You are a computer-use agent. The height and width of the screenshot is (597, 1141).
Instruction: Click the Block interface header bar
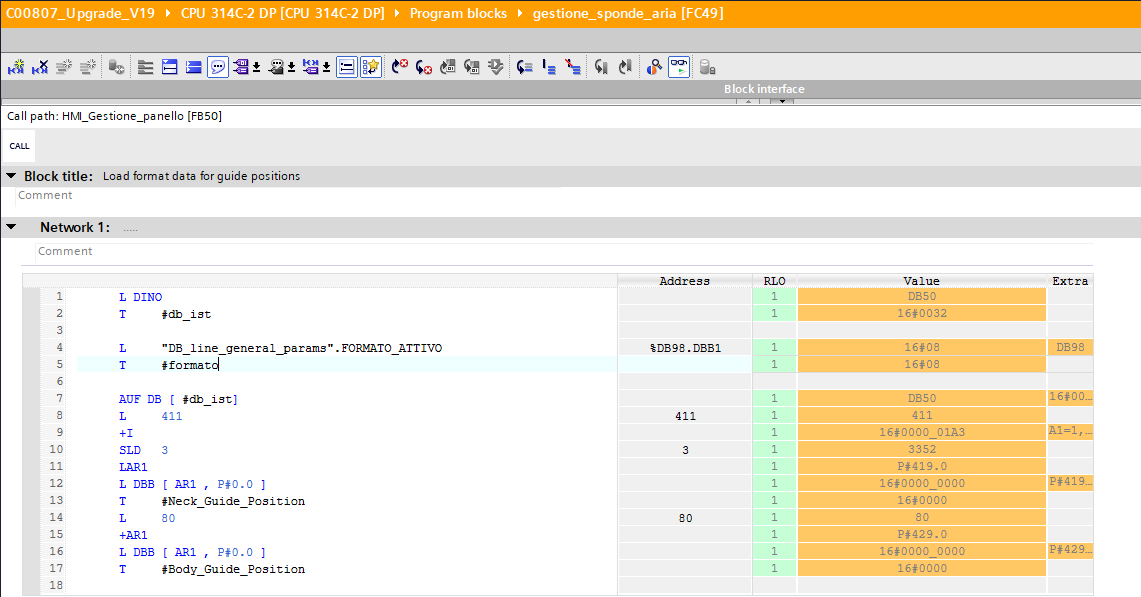click(x=570, y=89)
